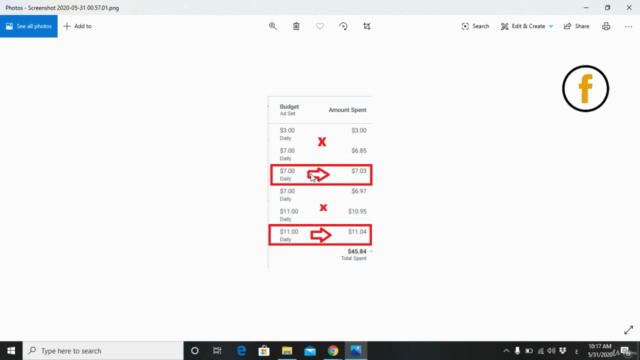The image size is (640, 360).
Task: Show hidden system tray icons
Action: pos(506,351)
